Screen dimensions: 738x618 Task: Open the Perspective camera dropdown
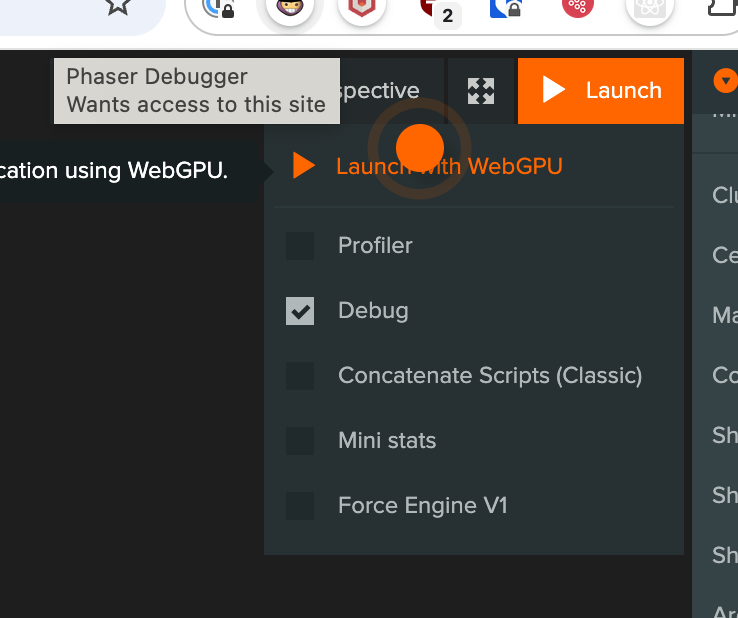tap(390, 91)
